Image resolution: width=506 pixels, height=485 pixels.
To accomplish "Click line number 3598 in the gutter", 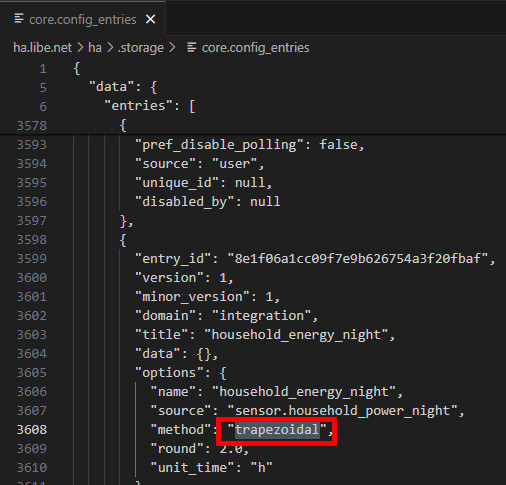I will pyautogui.click(x=32, y=240).
